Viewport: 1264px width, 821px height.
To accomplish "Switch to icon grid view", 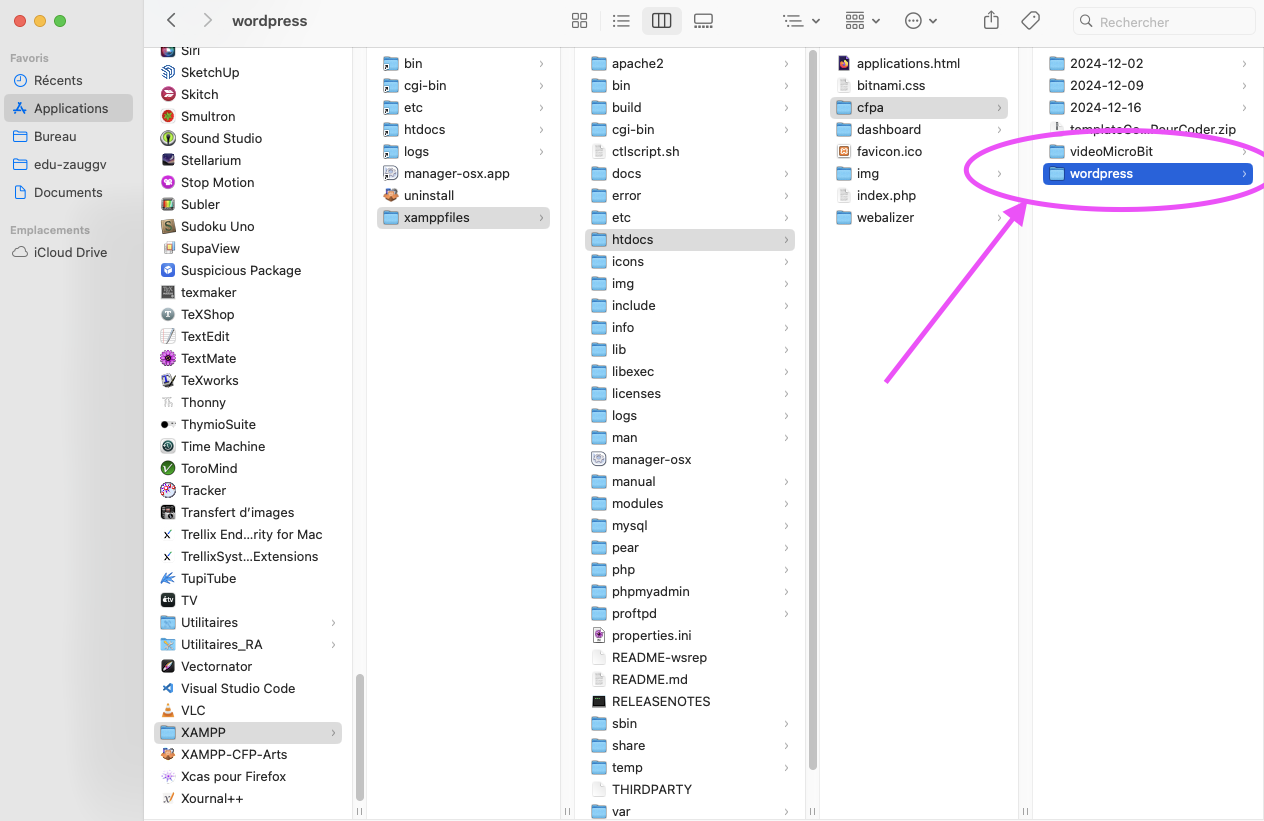I will click(x=579, y=21).
